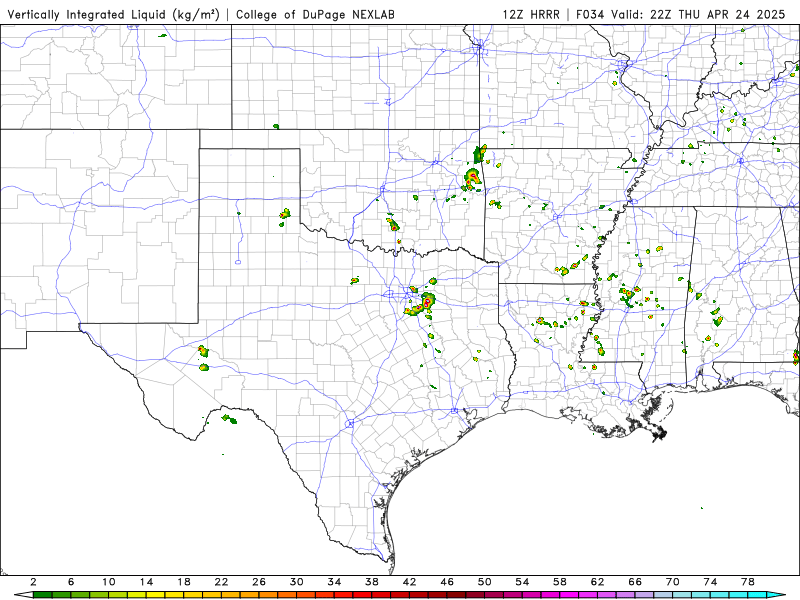
Task: Click the 'F034' forecast hour text
Action: click(590, 14)
